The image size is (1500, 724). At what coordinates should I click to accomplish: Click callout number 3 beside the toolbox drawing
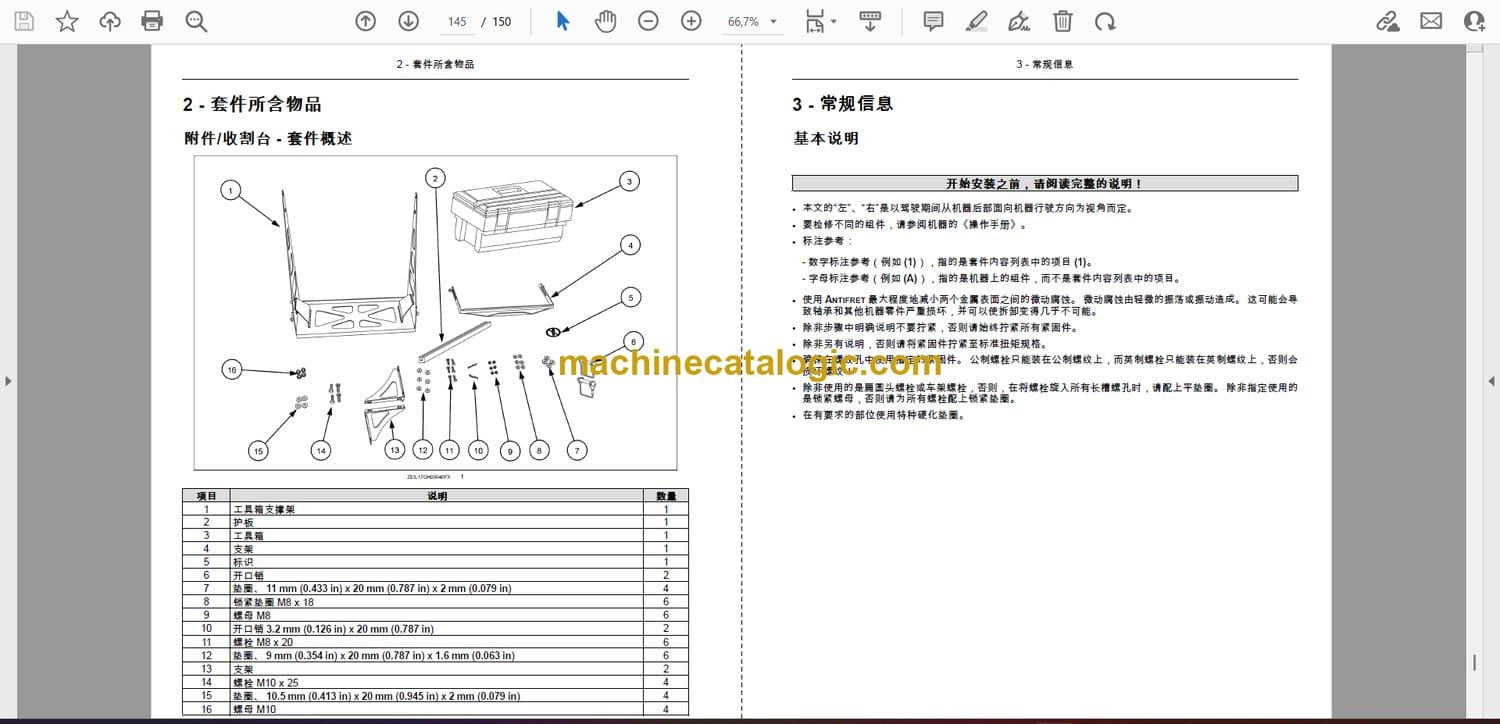tap(629, 181)
